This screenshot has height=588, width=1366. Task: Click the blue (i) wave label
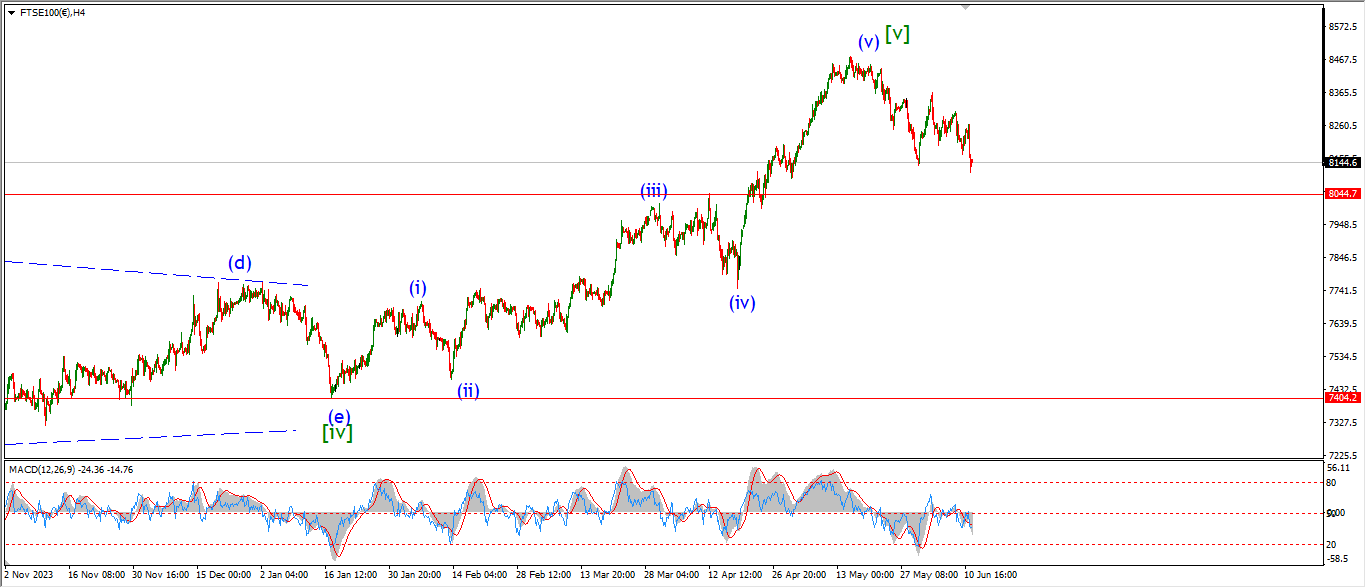click(417, 288)
